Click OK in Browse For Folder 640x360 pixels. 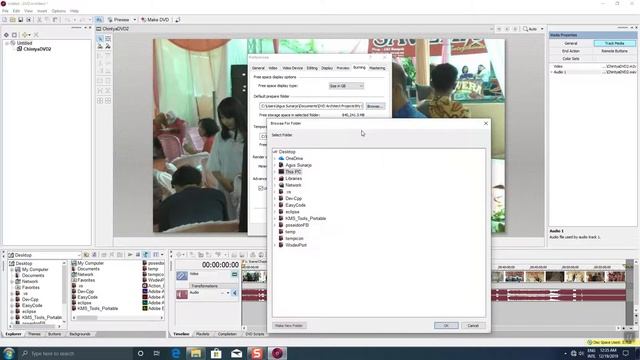tap(446, 326)
